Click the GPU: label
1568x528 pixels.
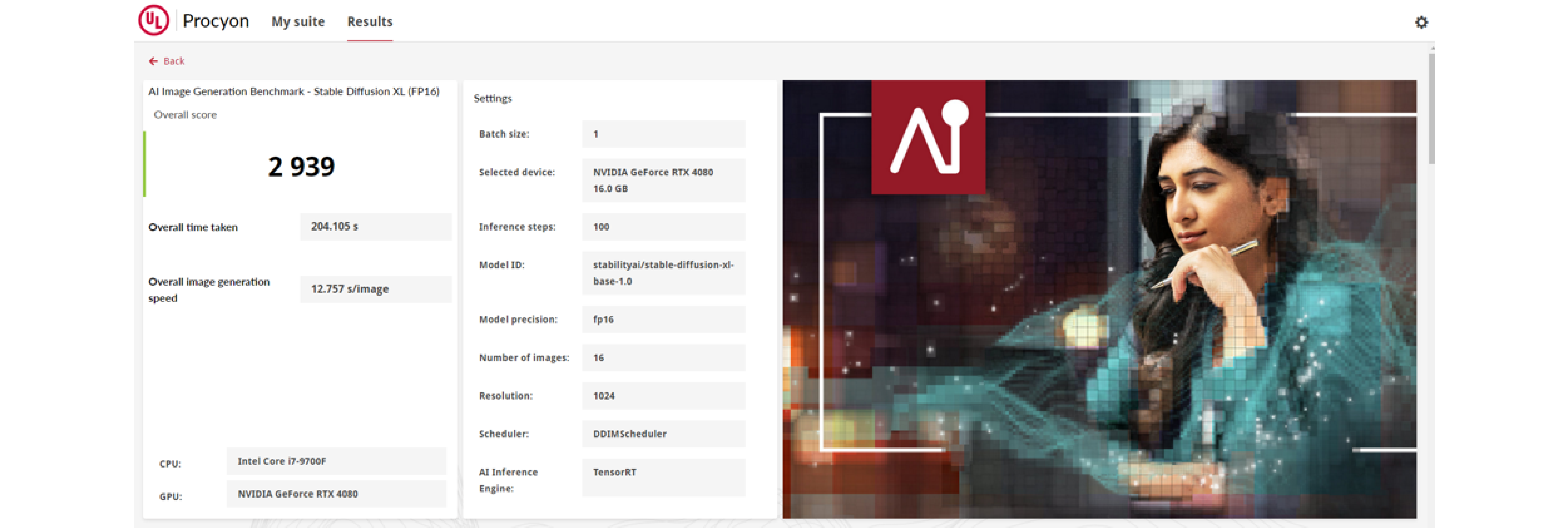(171, 497)
